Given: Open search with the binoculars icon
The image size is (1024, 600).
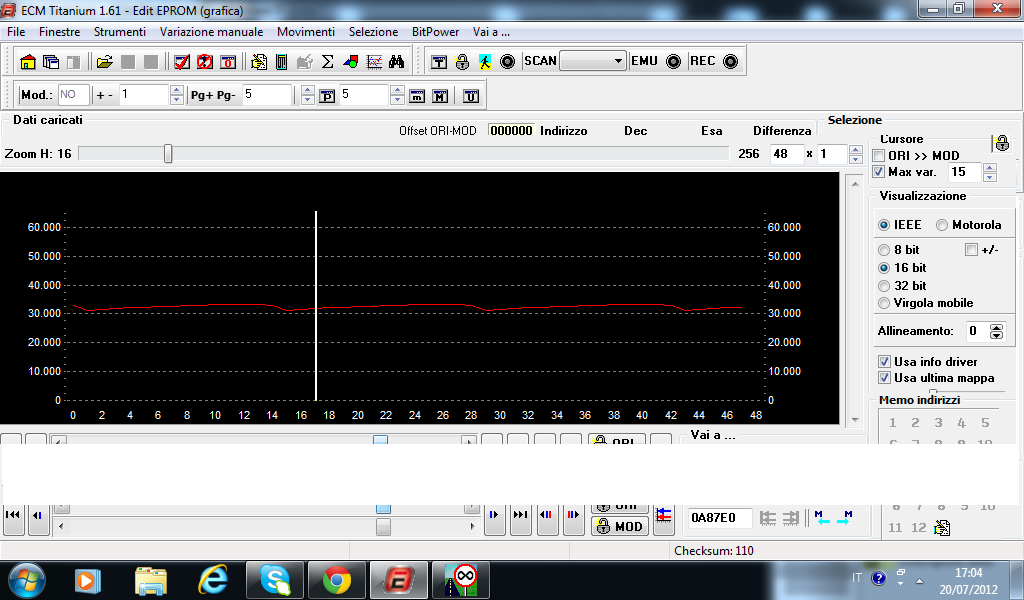Looking at the screenshot, I should (396, 62).
